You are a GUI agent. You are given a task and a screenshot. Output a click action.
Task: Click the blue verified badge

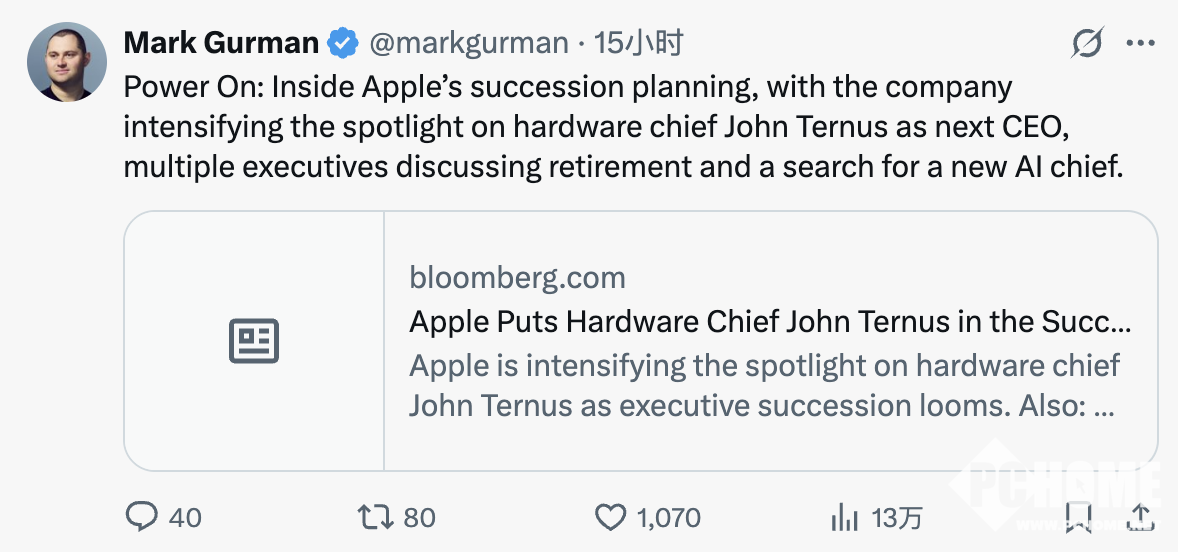tap(344, 43)
